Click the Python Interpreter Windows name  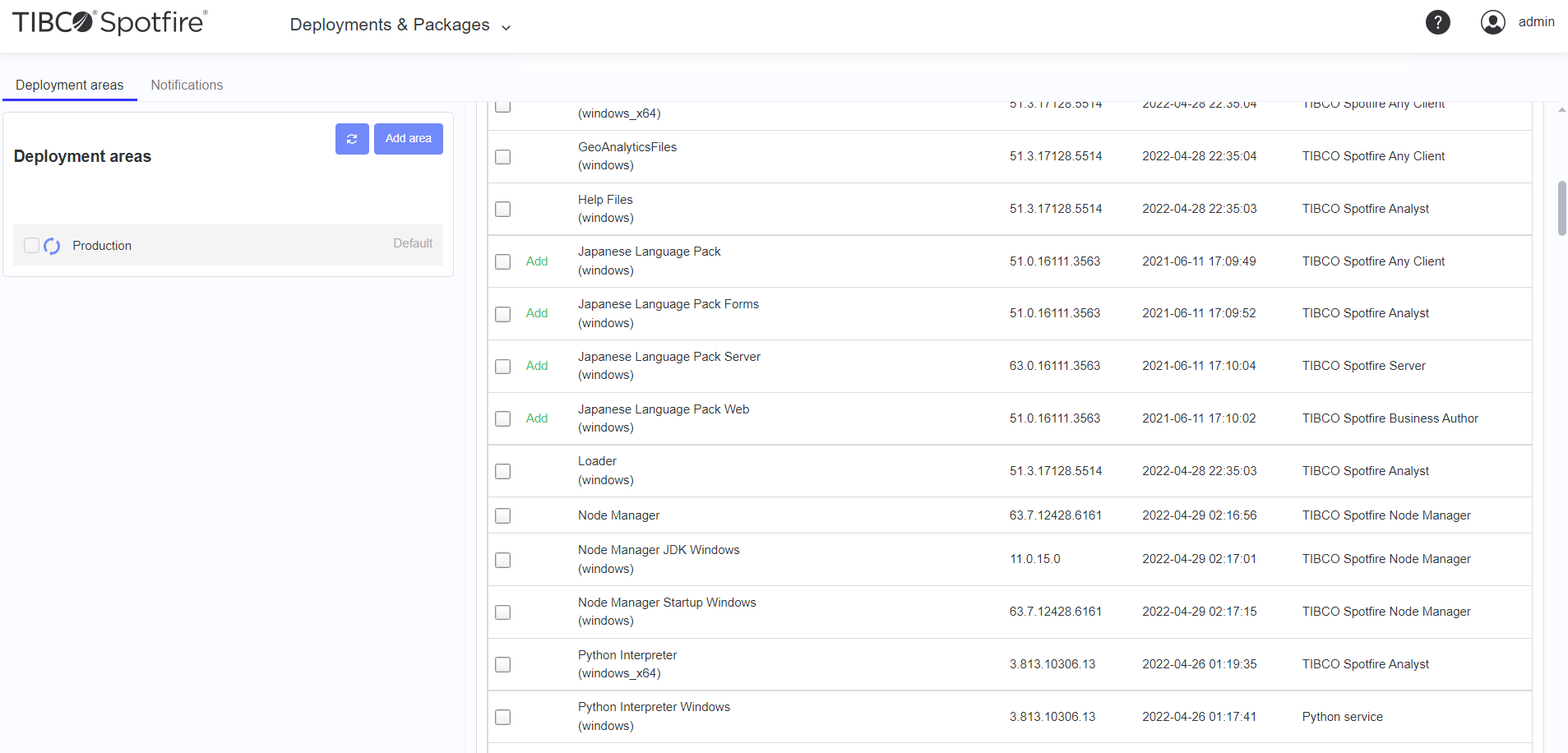pos(654,707)
